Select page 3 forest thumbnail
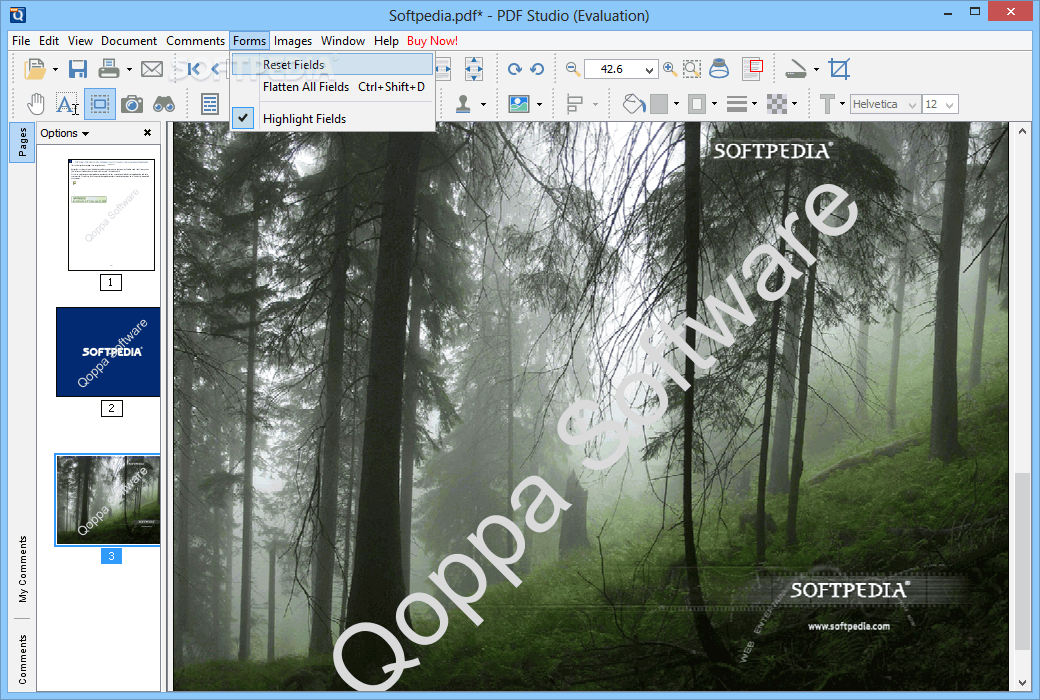The image size is (1040, 700). [x=108, y=500]
